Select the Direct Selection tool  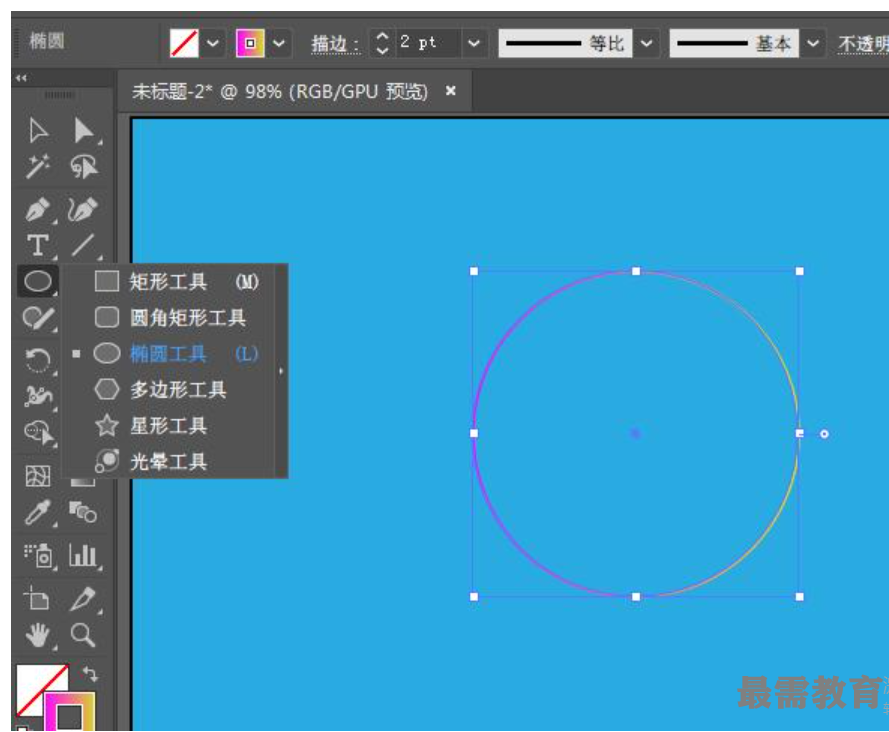click(84, 131)
